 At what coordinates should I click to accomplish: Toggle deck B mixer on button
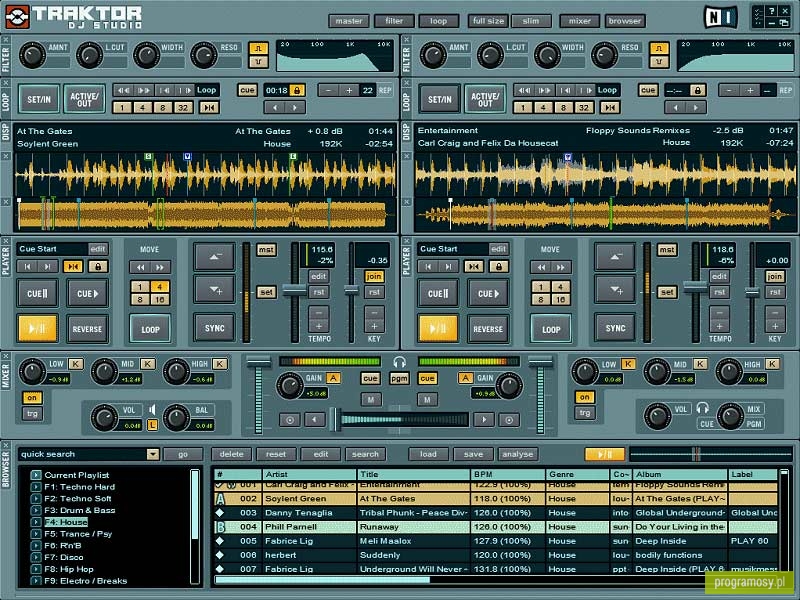(585, 397)
